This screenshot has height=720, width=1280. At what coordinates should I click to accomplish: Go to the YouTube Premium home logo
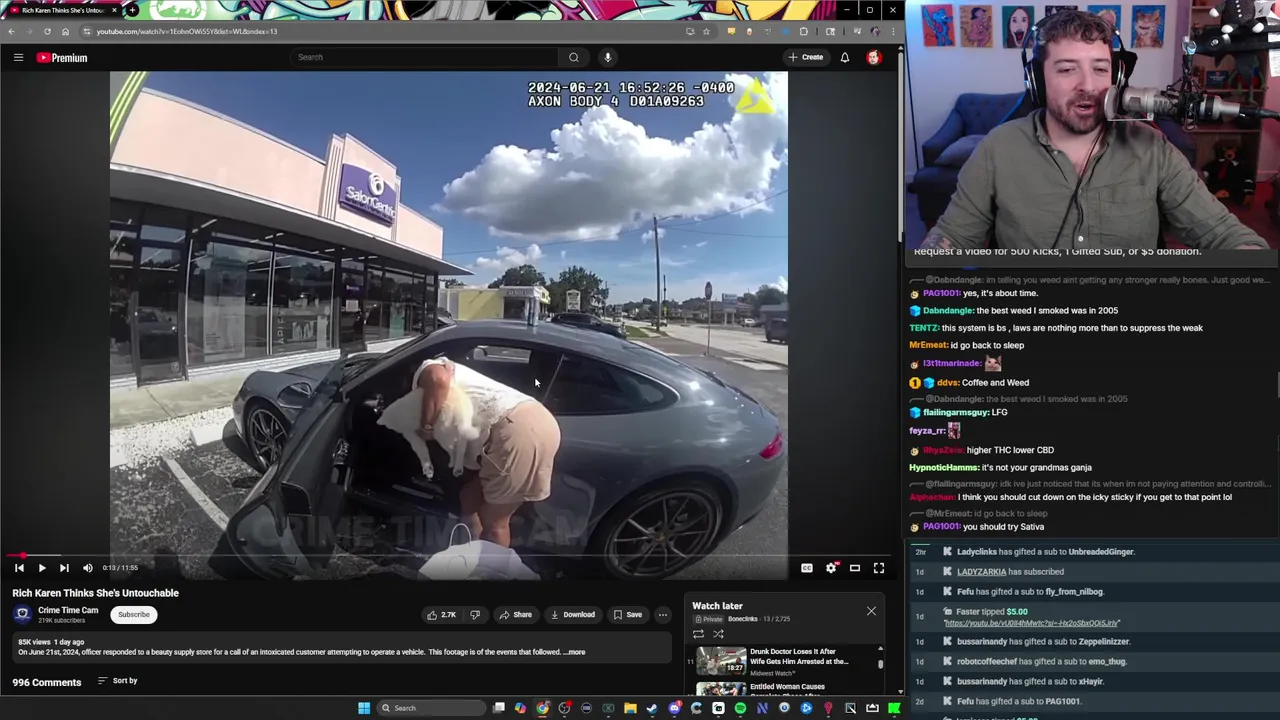(62, 57)
